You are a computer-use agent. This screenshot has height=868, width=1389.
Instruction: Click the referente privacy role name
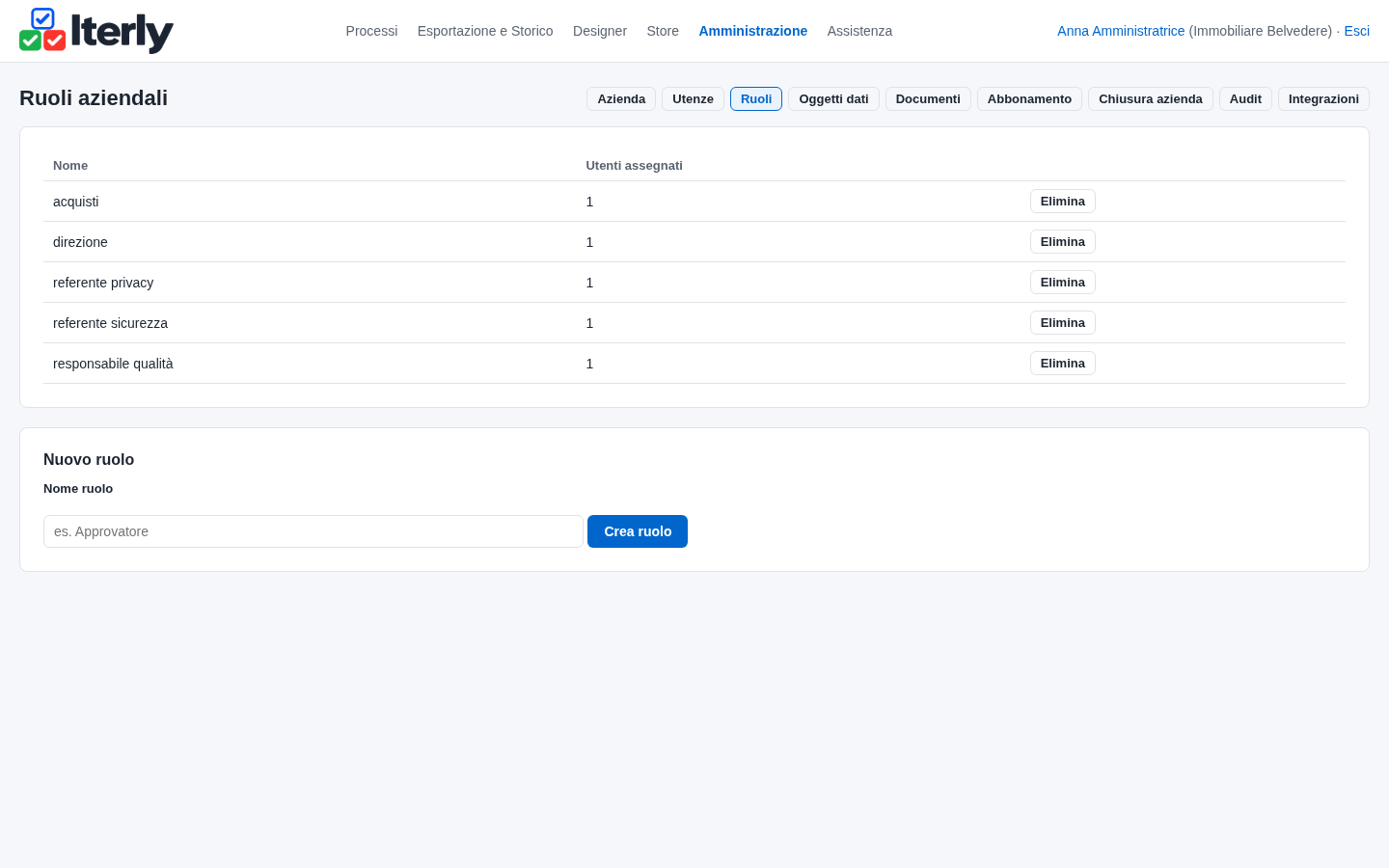(x=103, y=283)
